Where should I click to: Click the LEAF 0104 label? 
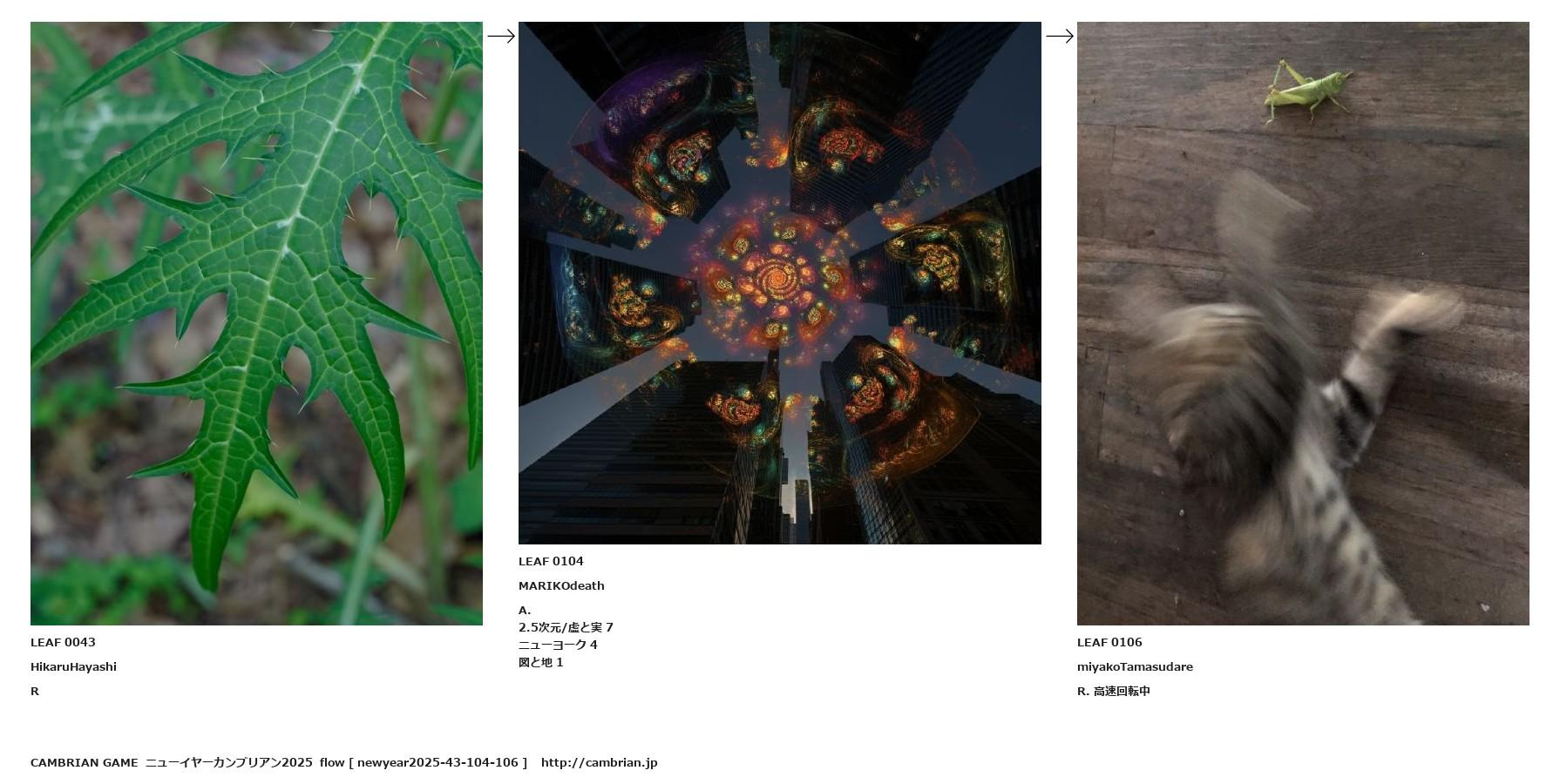point(551,561)
